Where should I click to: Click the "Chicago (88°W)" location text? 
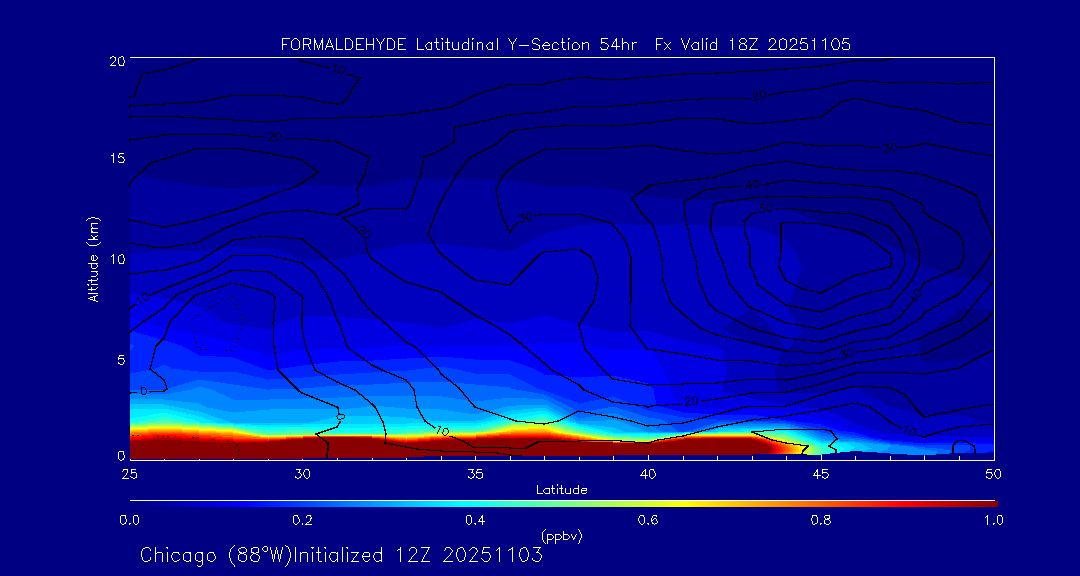coord(216,555)
